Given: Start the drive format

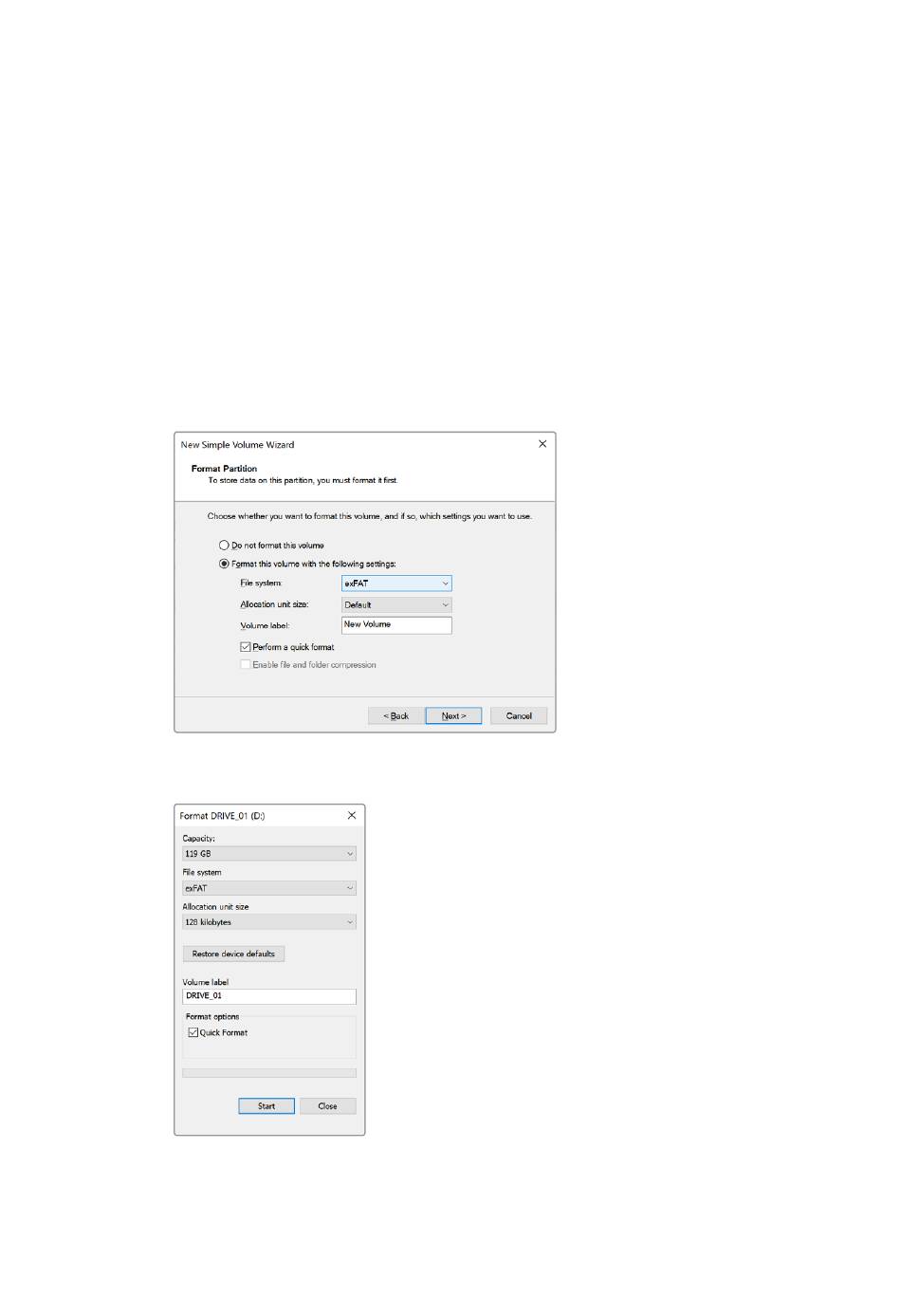Looking at the screenshot, I should point(267,1106).
